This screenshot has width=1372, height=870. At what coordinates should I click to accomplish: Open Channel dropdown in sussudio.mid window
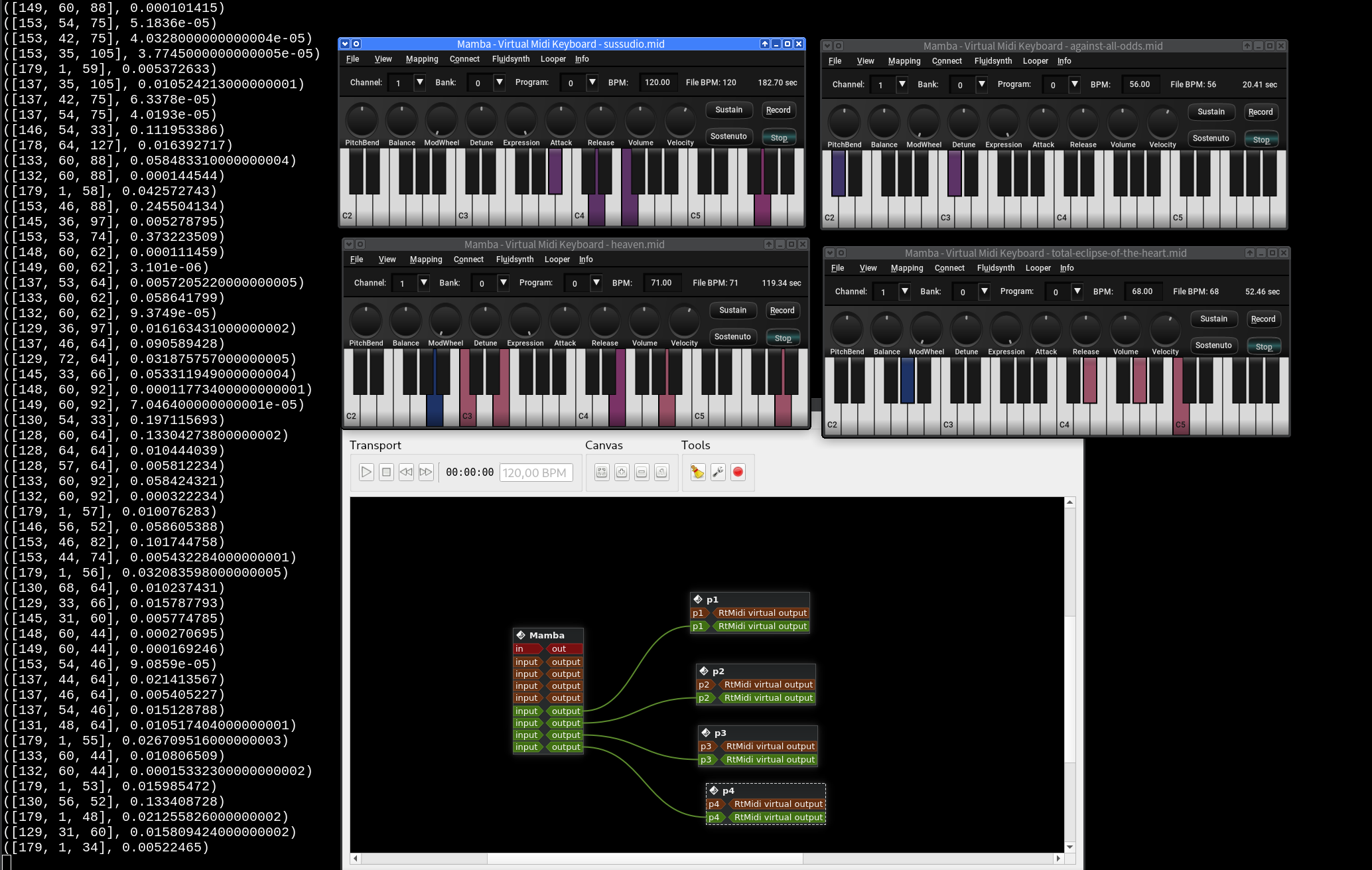[419, 82]
